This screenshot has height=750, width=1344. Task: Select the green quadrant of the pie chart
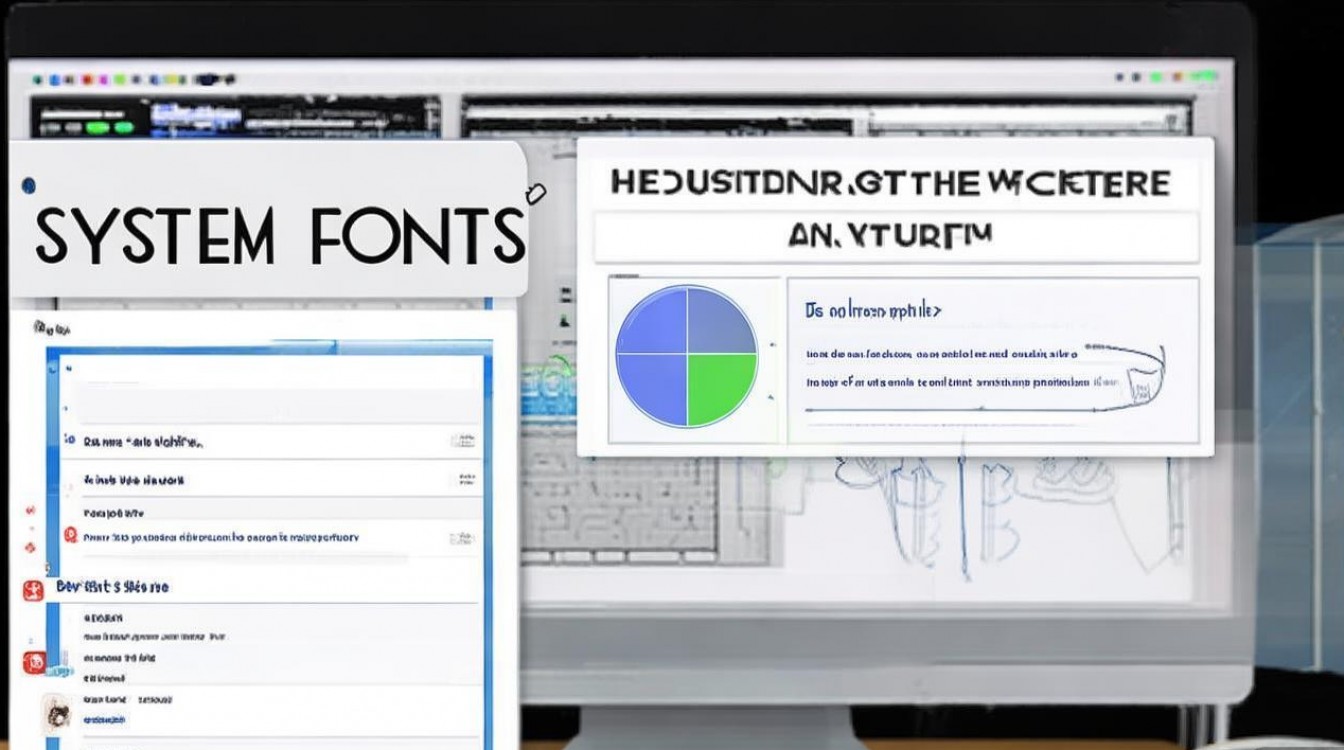(x=720, y=389)
